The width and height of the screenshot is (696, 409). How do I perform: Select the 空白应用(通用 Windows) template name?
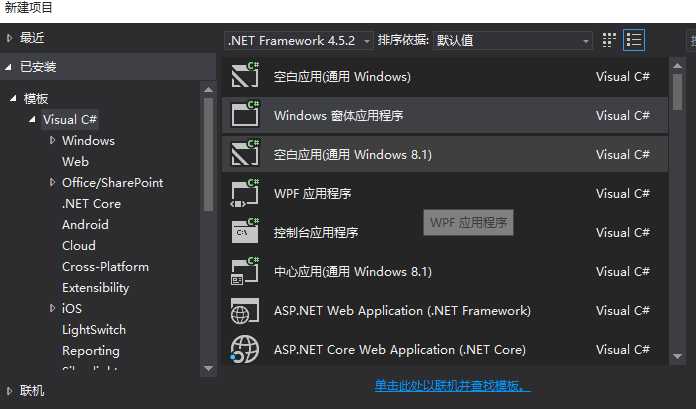(342, 77)
